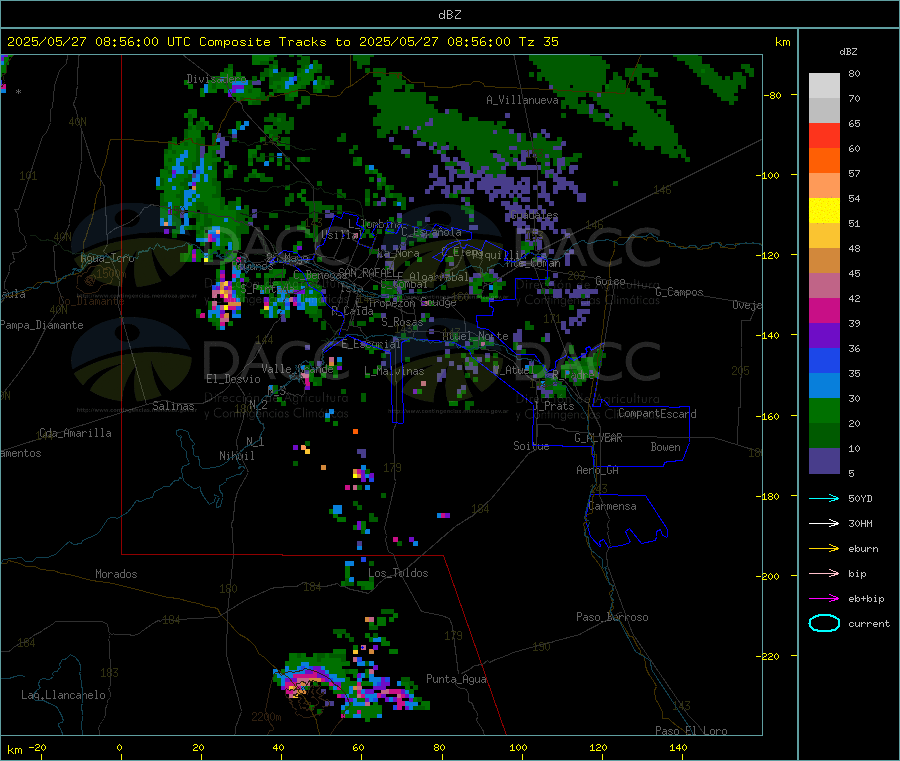The image size is (900, 761).
Task: Pick the light gray 70–80 dBZ swatch
Action: pyautogui.click(x=824, y=86)
